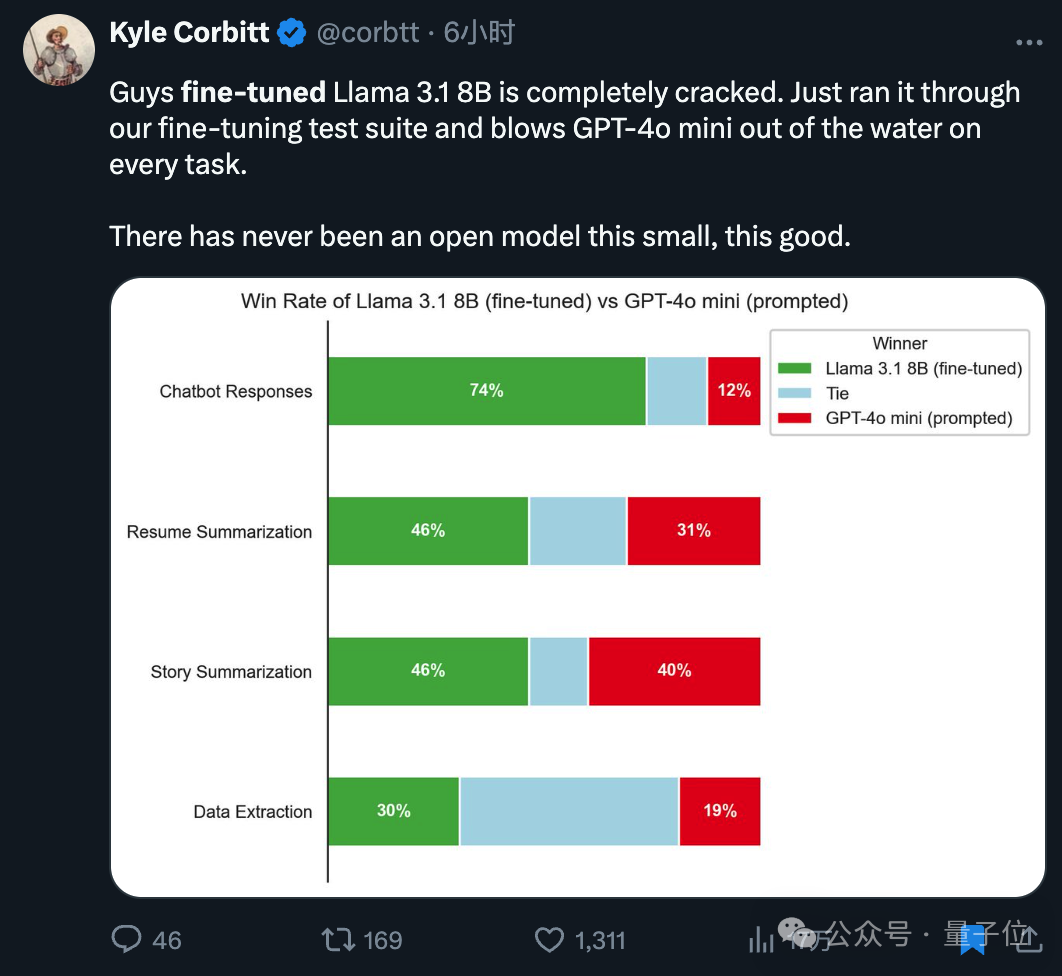This screenshot has height=976, width=1062.
Task: Click the 46 replies count
Action: [x=167, y=940]
